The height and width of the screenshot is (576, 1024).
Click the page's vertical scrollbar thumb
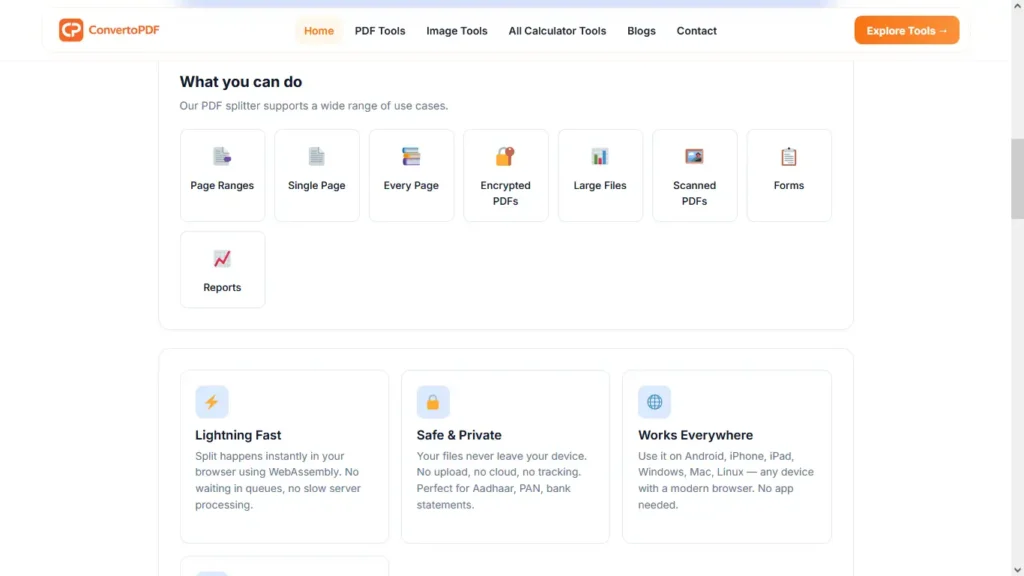pyautogui.click(x=1017, y=179)
